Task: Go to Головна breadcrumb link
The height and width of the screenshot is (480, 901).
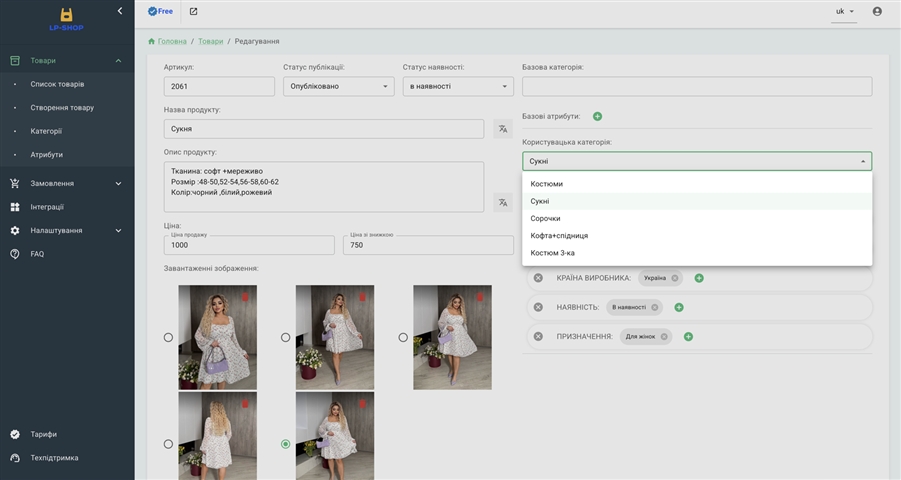Action: [171, 41]
